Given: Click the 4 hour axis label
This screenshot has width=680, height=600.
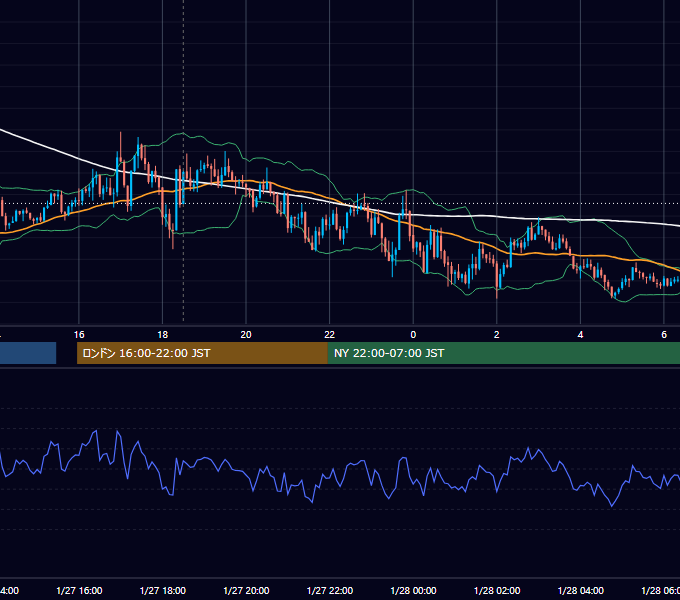Looking at the screenshot, I should click(580, 335).
